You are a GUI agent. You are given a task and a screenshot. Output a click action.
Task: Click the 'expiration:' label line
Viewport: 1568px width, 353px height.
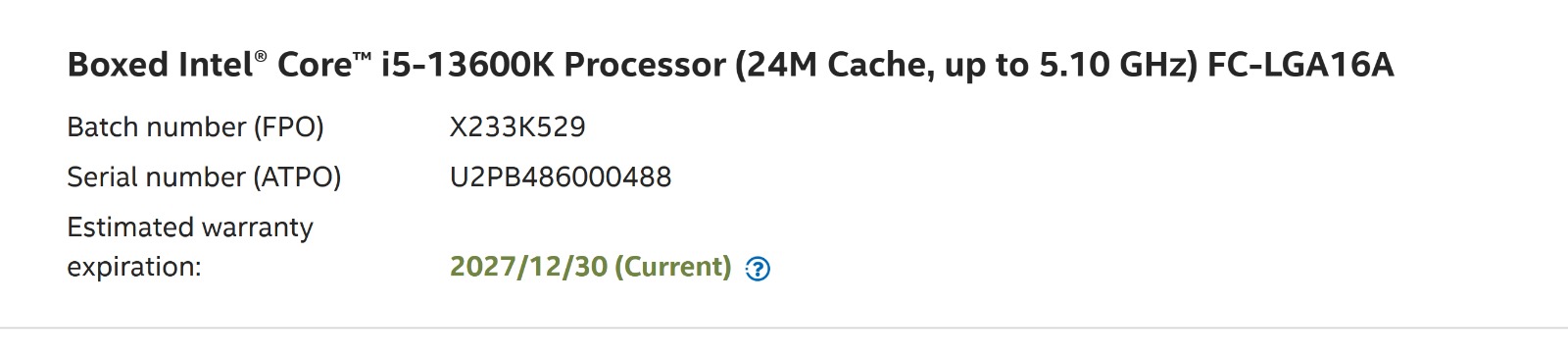[x=134, y=267]
